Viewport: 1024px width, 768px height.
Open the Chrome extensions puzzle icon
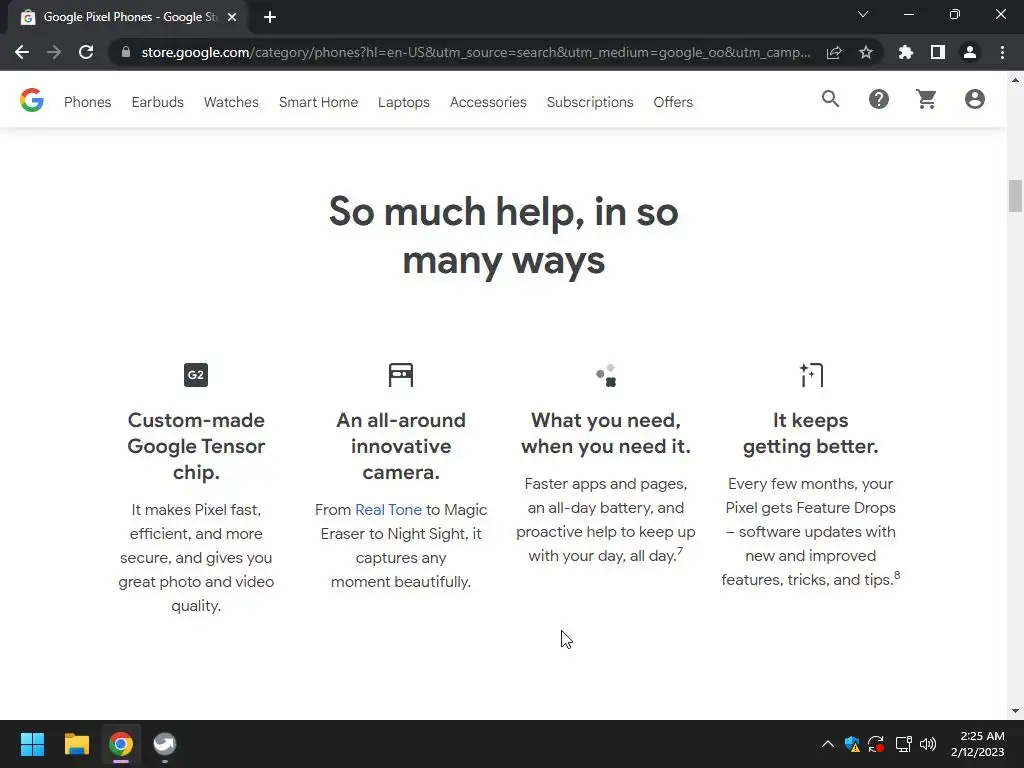click(905, 52)
